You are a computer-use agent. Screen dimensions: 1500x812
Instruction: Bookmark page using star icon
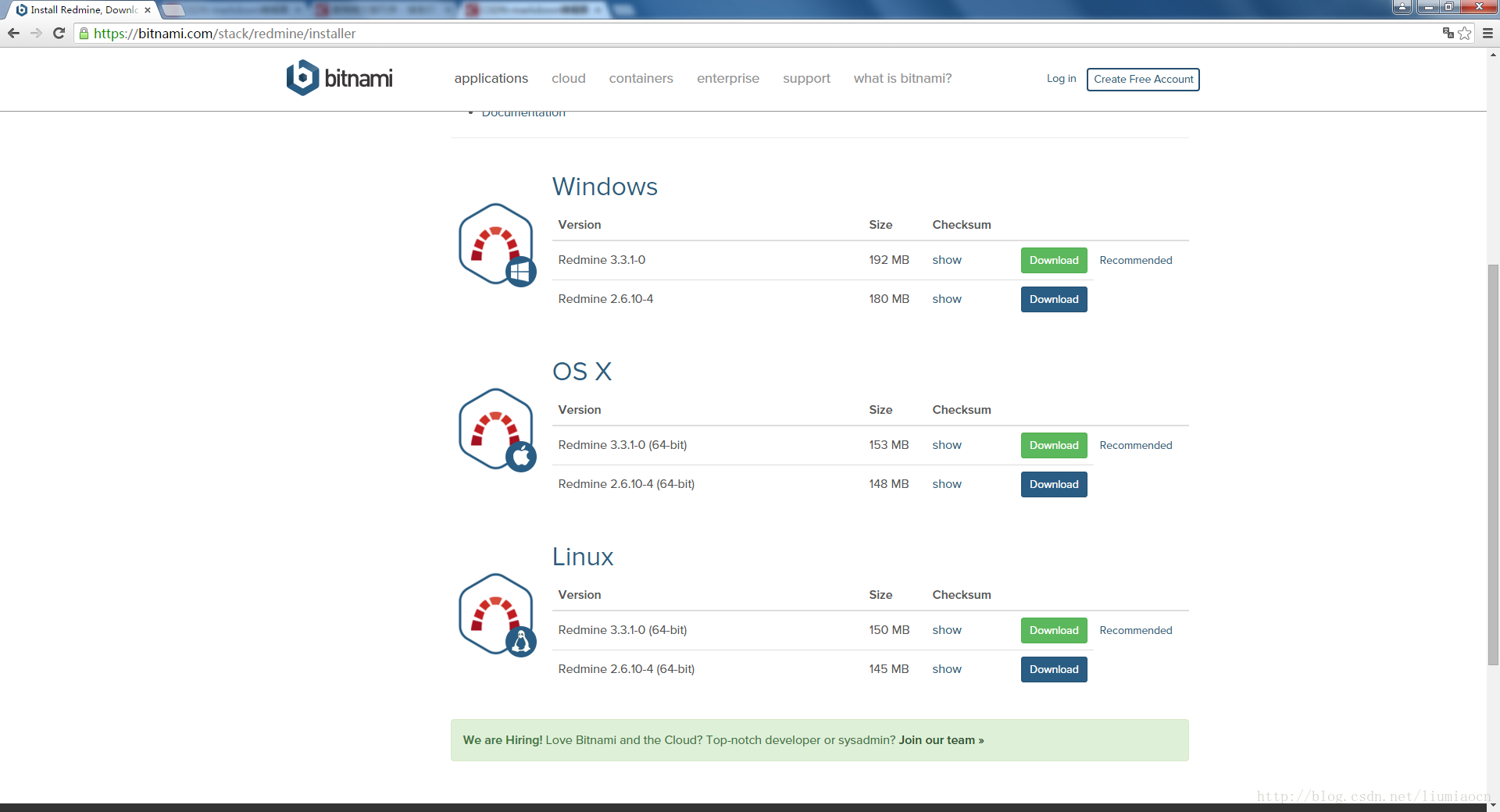[1464, 33]
